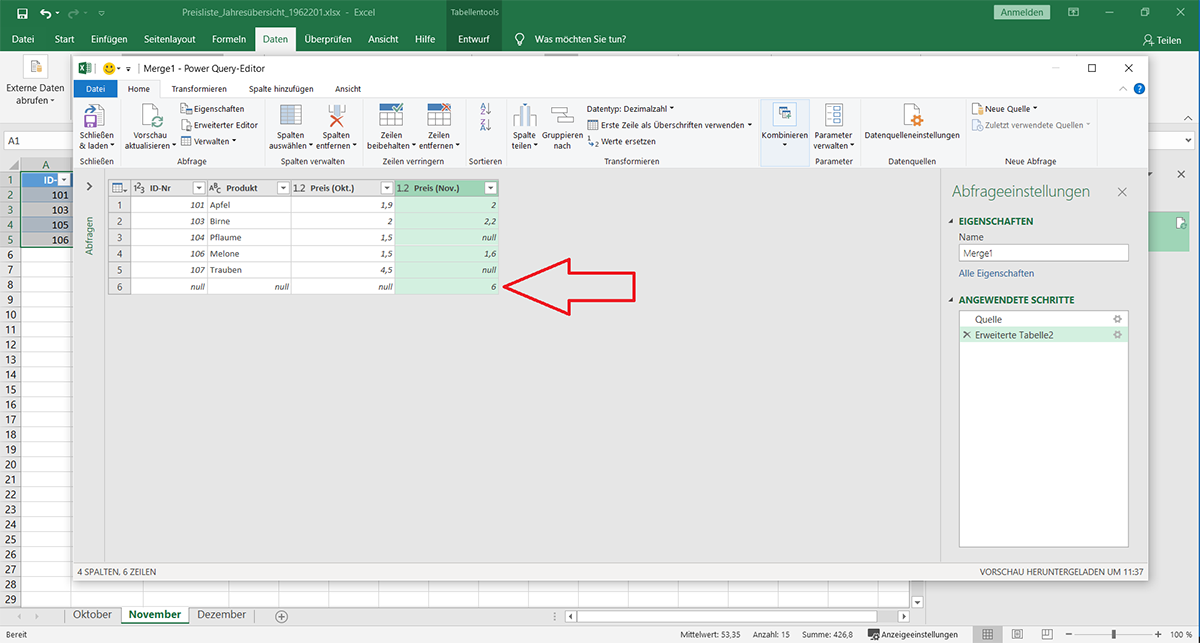Close the Abfrageeinstellungen pane
This screenshot has height=643, width=1200.
[1121, 191]
